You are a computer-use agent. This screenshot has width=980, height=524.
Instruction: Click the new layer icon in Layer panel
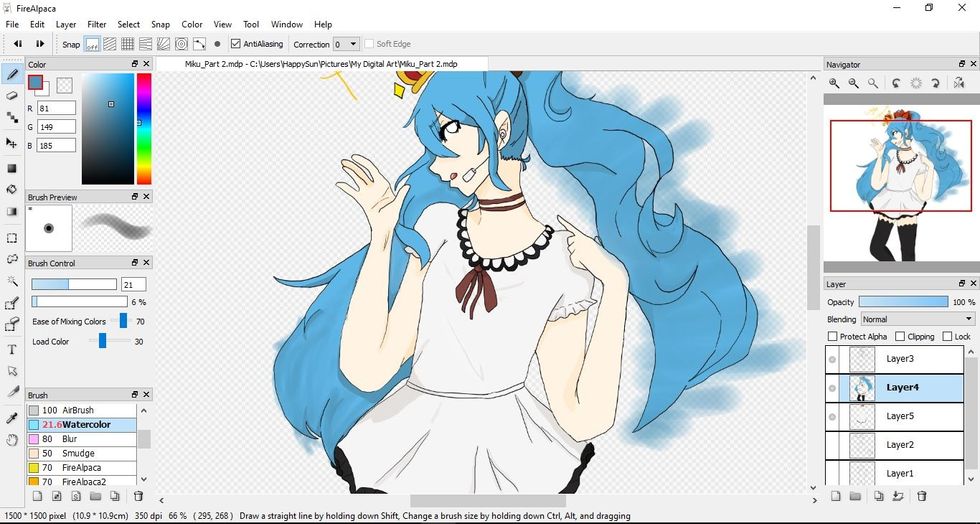pyautogui.click(x=836, y=496)
